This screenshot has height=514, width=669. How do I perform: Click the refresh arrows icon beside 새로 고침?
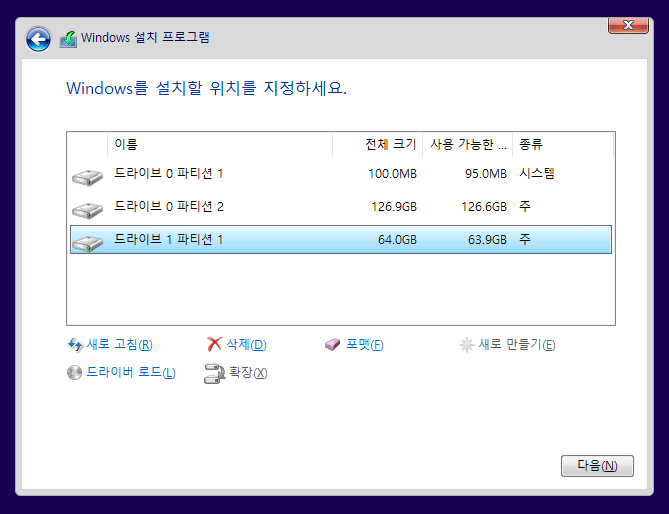point(75,345)
